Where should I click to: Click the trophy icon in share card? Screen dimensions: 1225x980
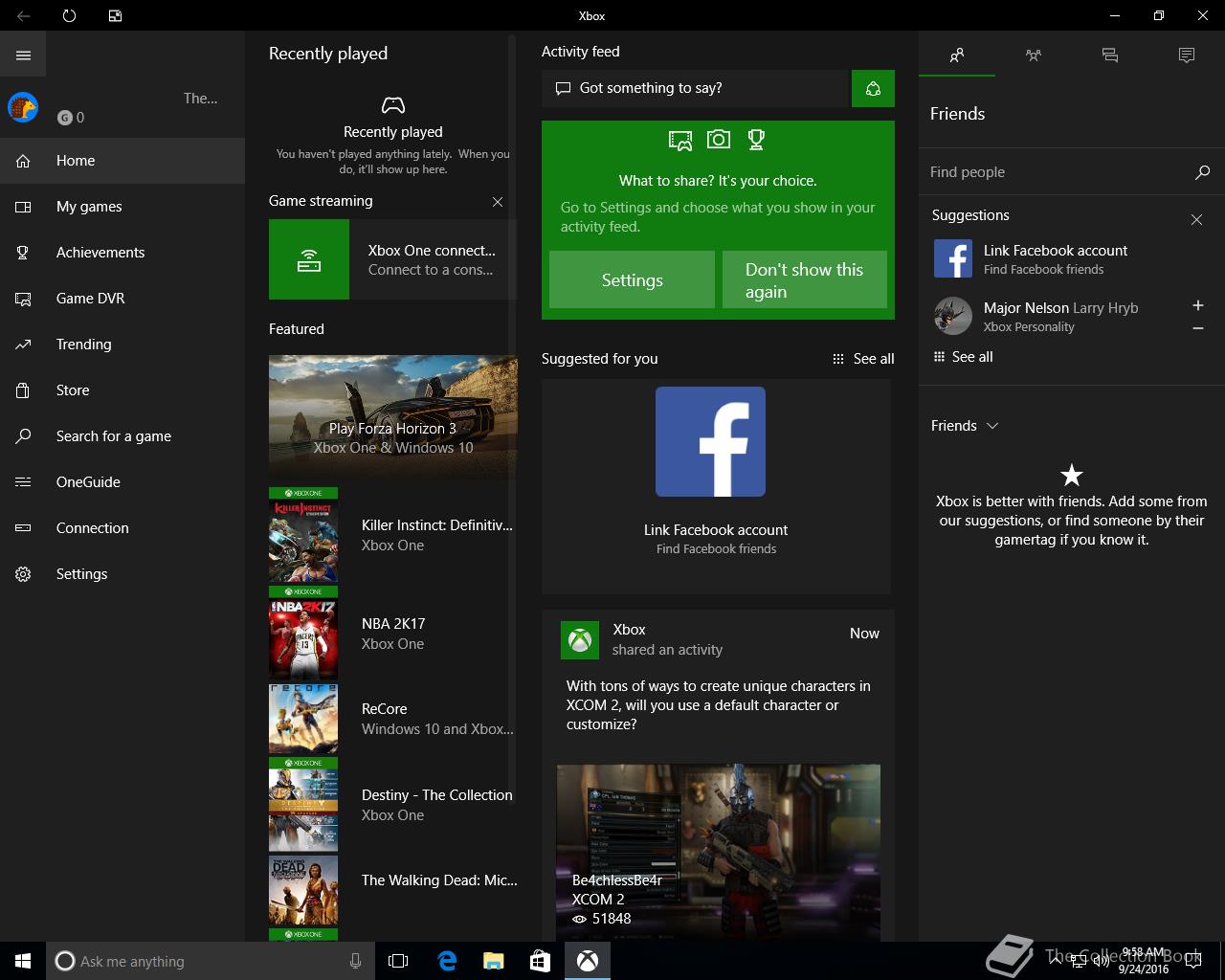(756, 140)
